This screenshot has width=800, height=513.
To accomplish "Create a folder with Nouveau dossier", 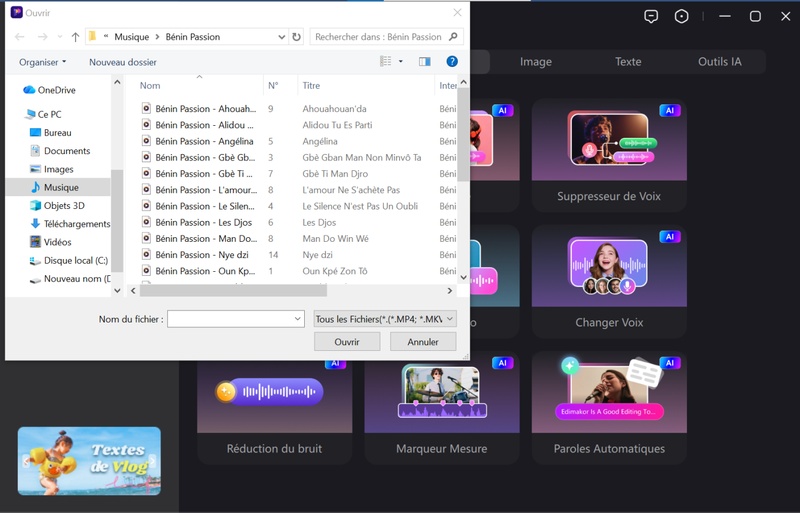I will tap(123, 62).
